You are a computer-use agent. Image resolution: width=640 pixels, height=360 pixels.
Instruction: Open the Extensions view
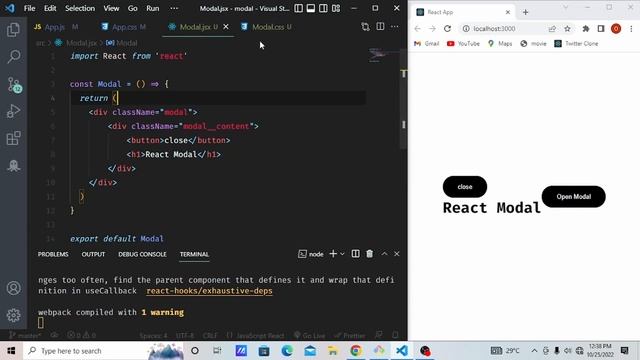tap(13, 138)
